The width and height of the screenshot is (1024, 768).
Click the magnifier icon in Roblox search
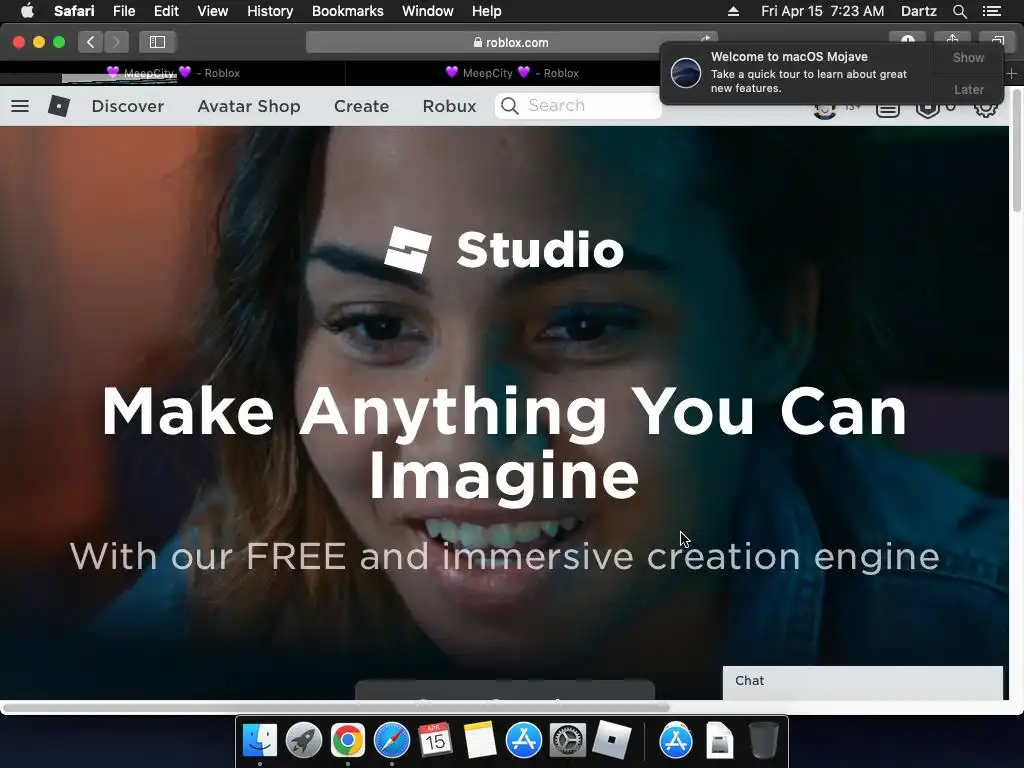(x=509, y=106)
